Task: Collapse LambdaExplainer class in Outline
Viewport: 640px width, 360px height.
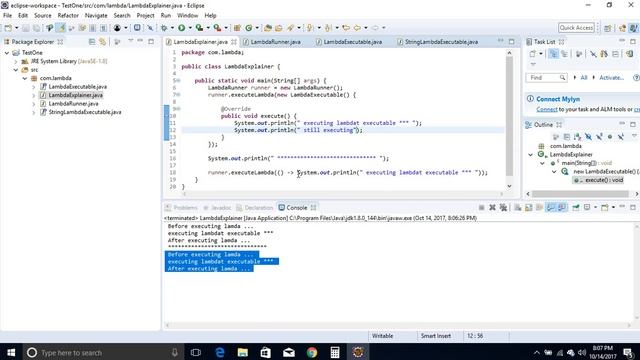Action: [531, 154]
